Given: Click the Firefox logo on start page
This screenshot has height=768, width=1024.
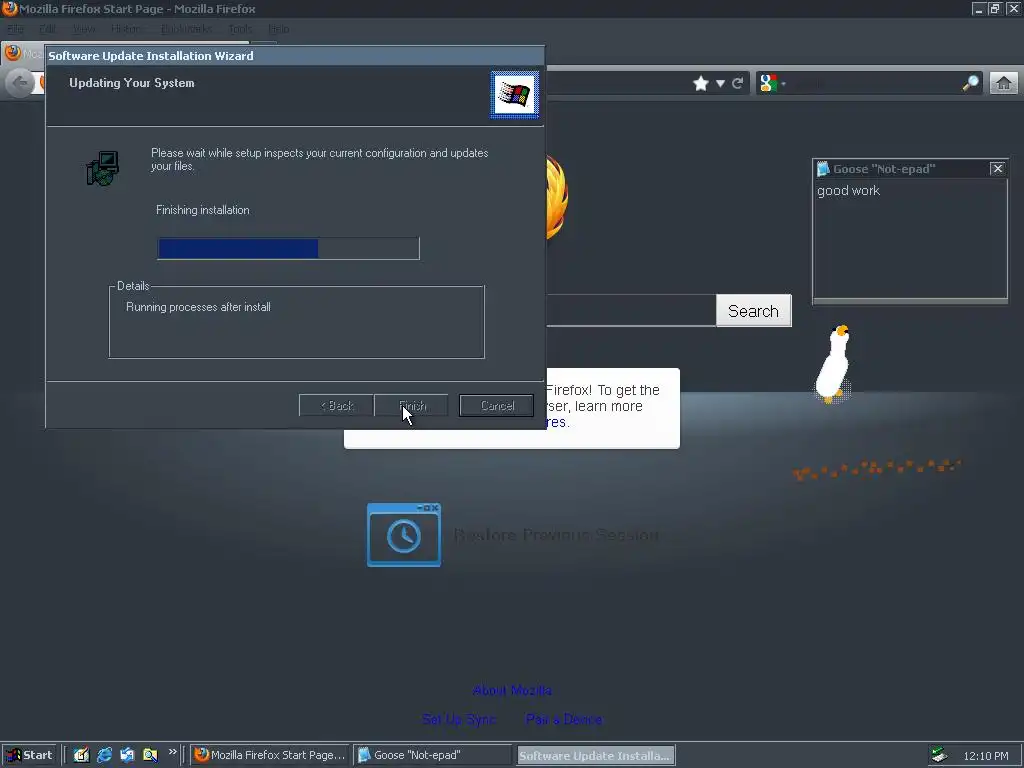Looking at the screenshot, I should click(x=556, y=196).
